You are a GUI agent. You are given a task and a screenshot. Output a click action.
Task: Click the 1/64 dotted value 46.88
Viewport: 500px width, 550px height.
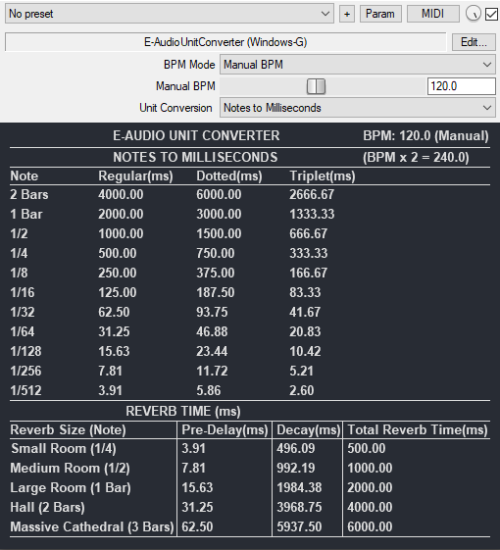(212, 332)
